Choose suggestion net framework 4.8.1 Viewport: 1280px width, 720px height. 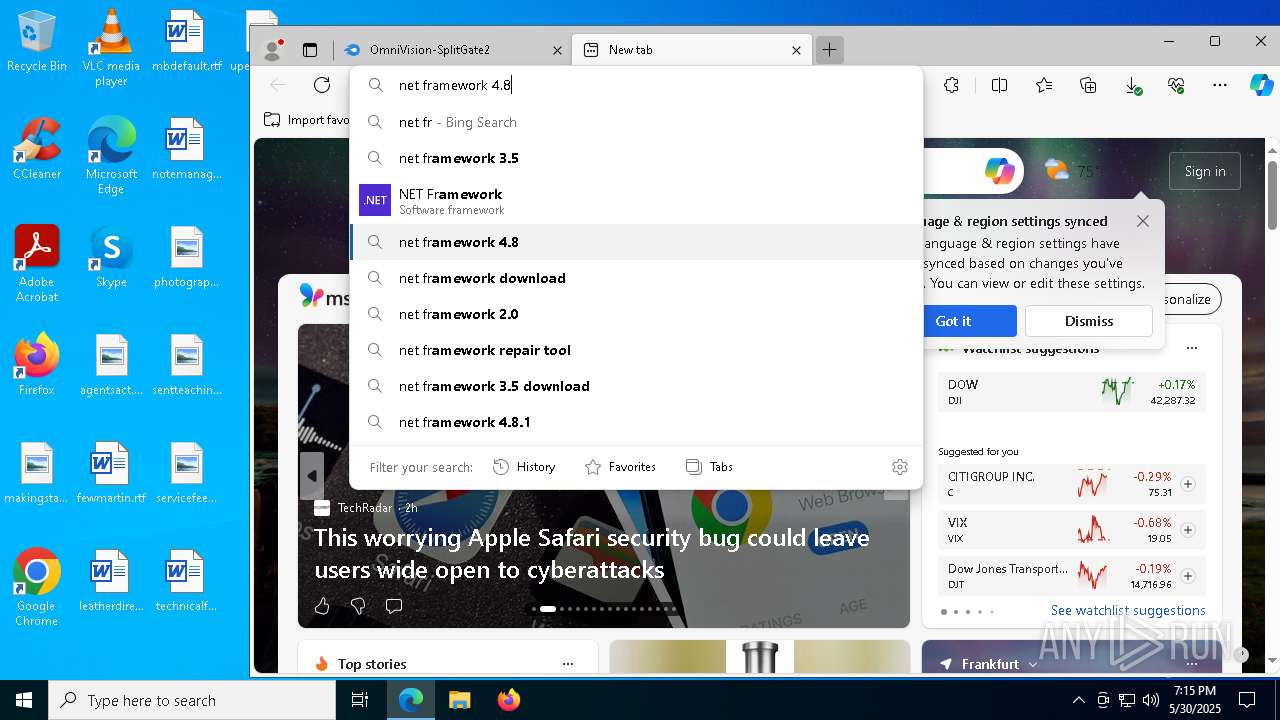pos(636,422)
